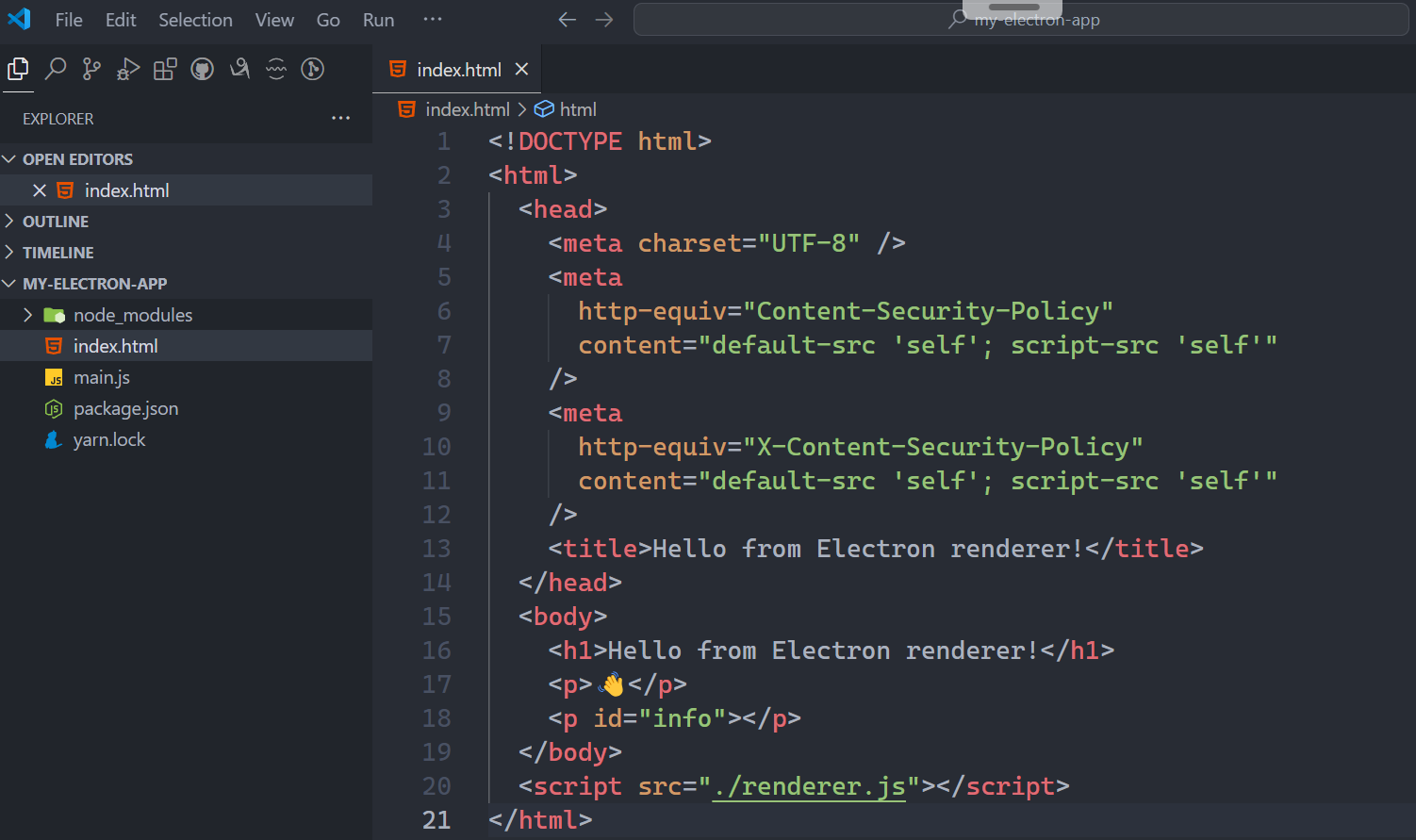Click line number 21 in gutter
The height and width of the screenshot is (840, 1416).
click(x=436, y=820)
